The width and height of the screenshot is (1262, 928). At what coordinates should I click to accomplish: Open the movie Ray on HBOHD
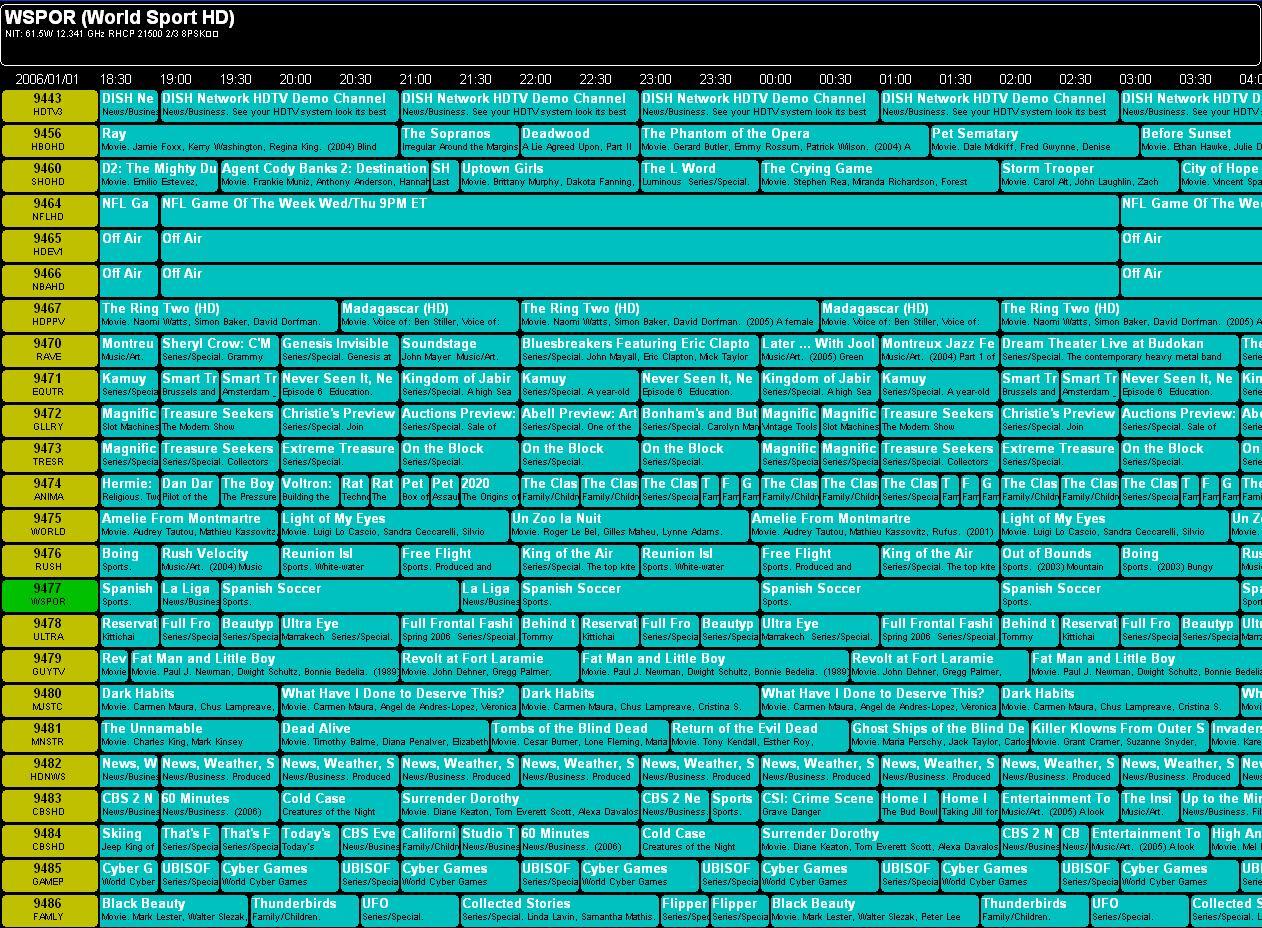pyautogui.click(x=249, y=141)
